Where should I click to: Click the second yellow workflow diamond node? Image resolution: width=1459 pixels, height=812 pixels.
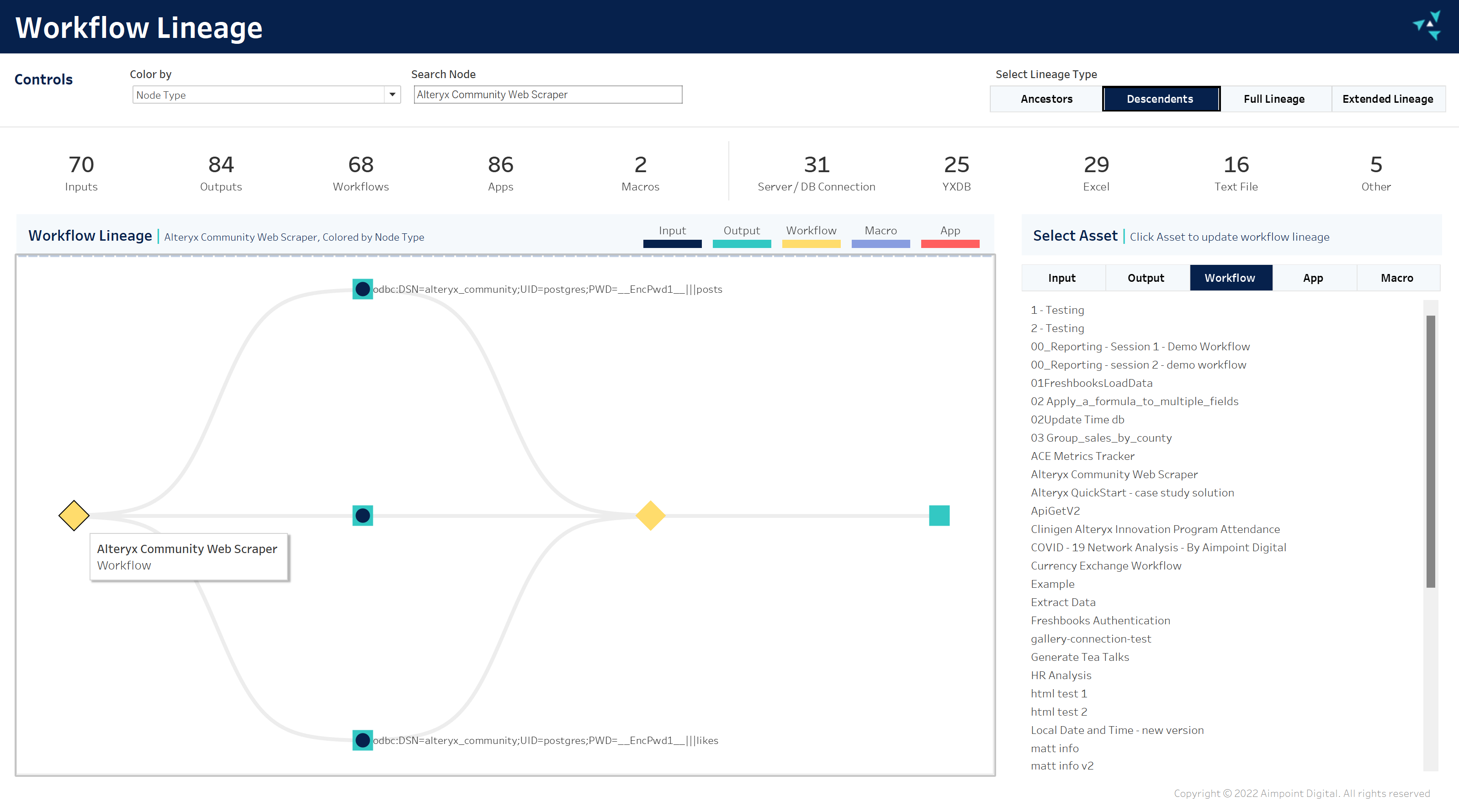pos(650,515)
